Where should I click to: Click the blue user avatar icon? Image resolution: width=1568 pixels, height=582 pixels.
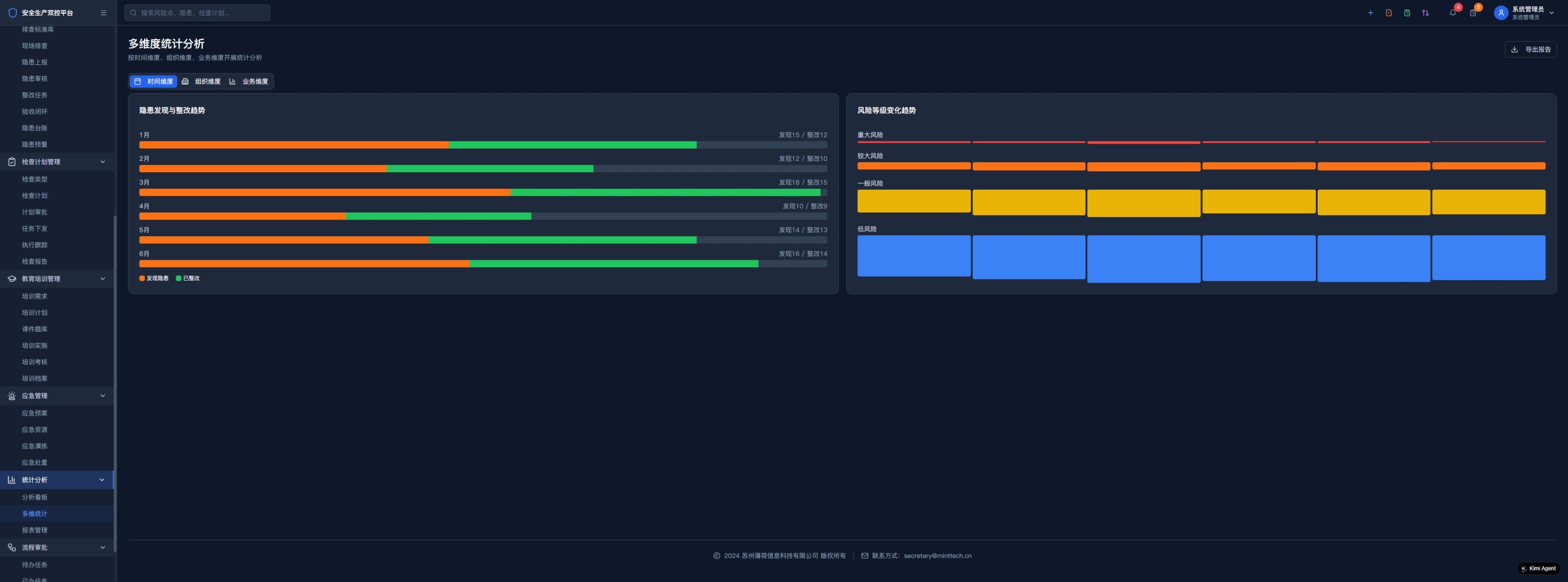1500,13
